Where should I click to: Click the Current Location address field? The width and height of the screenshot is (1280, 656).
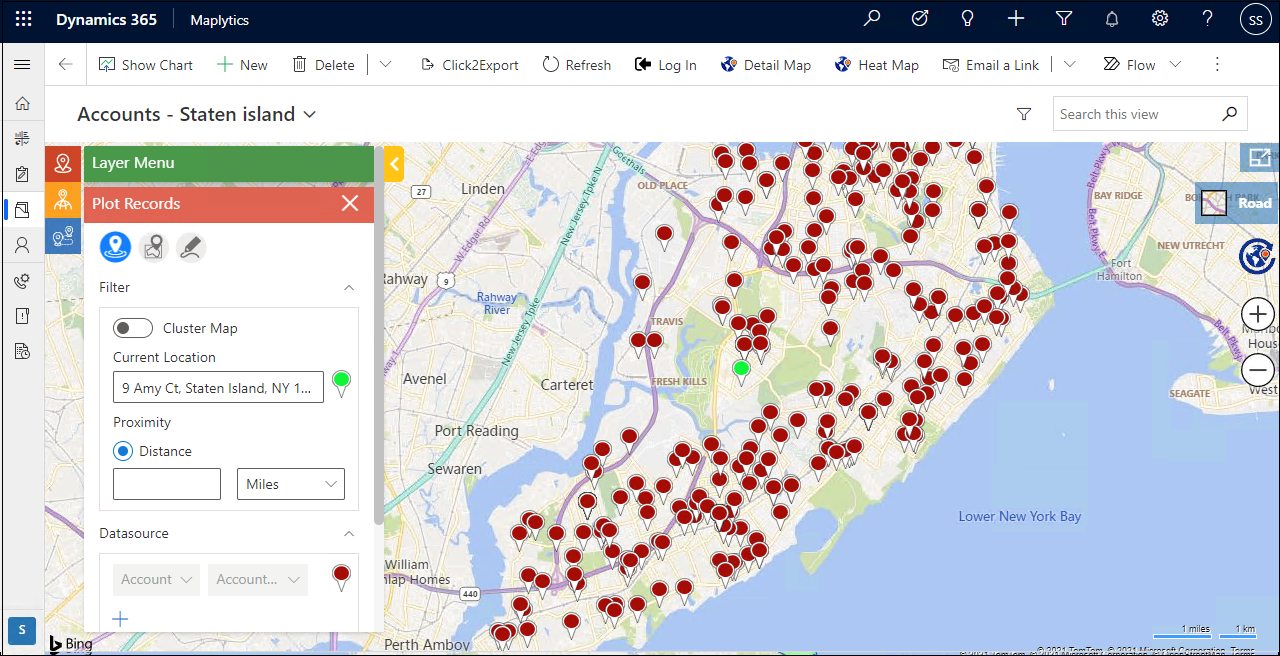click(218, 387)
